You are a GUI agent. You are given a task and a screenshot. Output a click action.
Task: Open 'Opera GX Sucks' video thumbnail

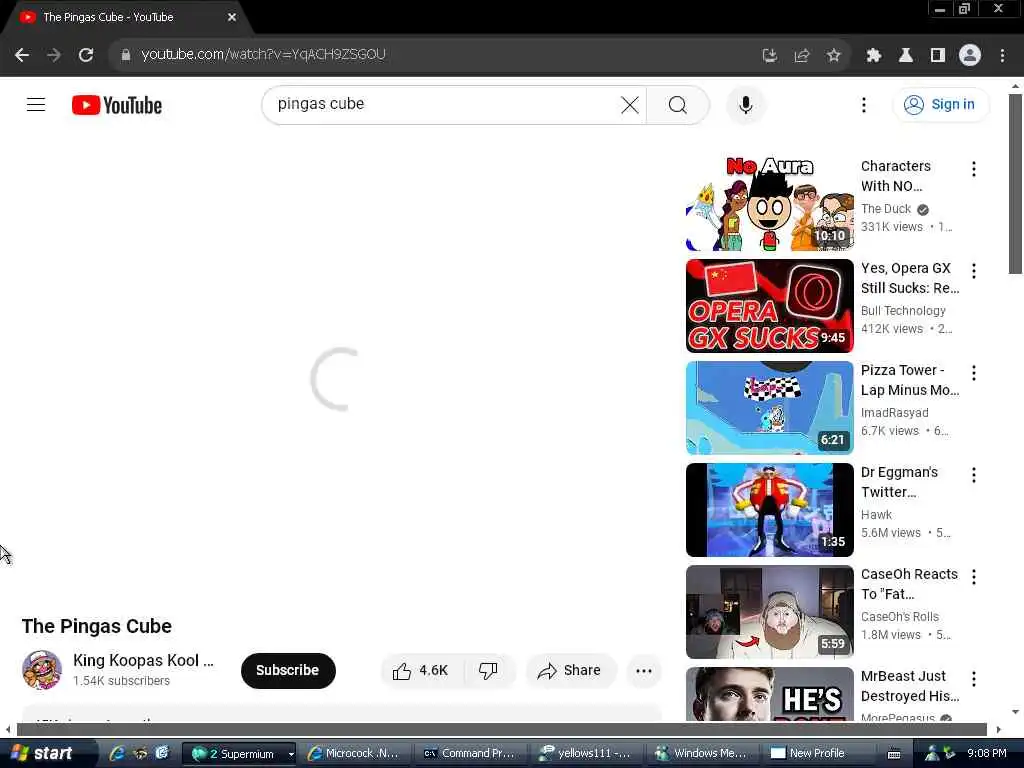pos(769,306)
